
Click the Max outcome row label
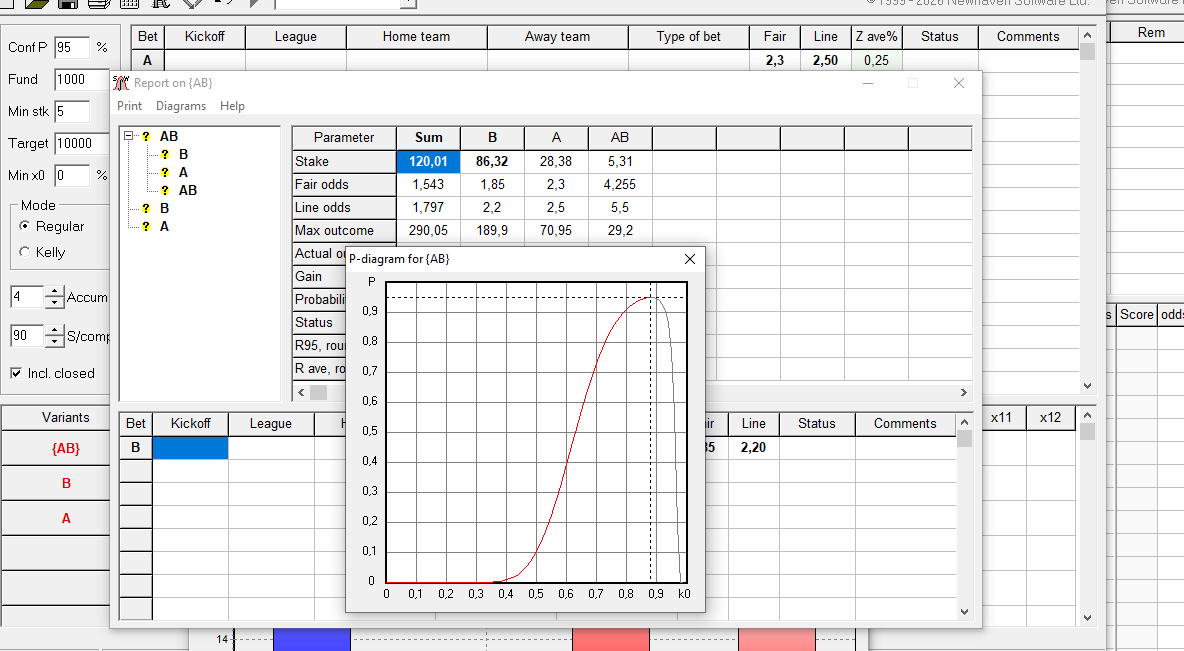point(344,230)
